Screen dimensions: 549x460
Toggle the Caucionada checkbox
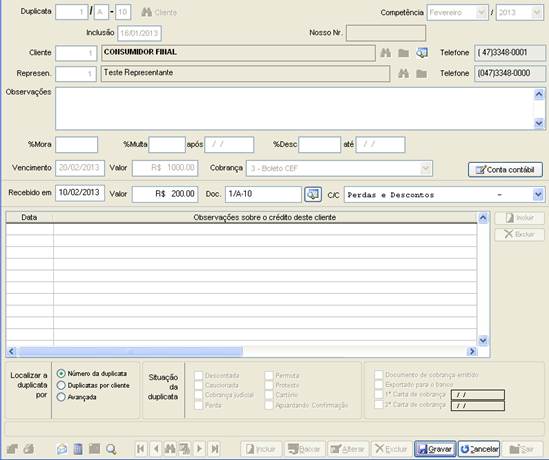click(199, 385)
